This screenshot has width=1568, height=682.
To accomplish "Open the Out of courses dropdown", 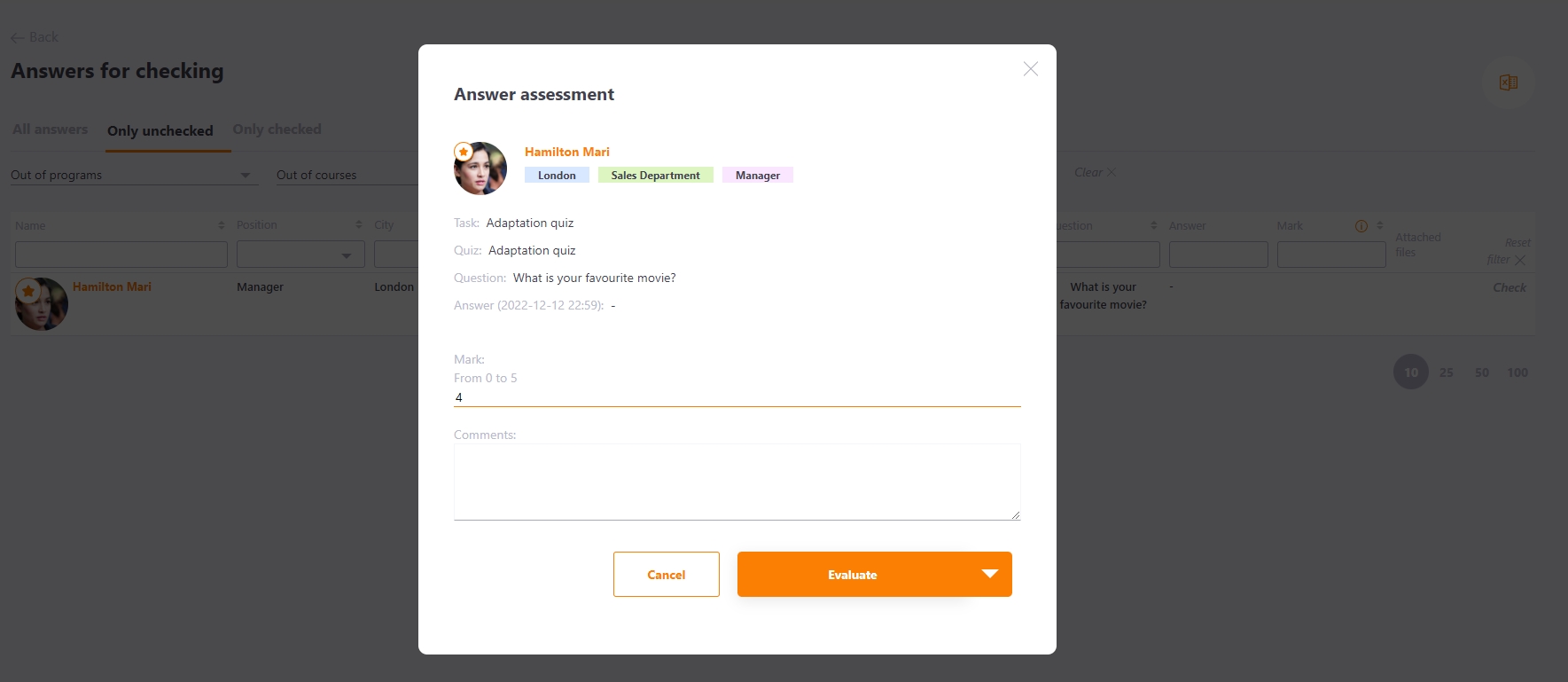I will pyautogui.click(x=347, y=176).
